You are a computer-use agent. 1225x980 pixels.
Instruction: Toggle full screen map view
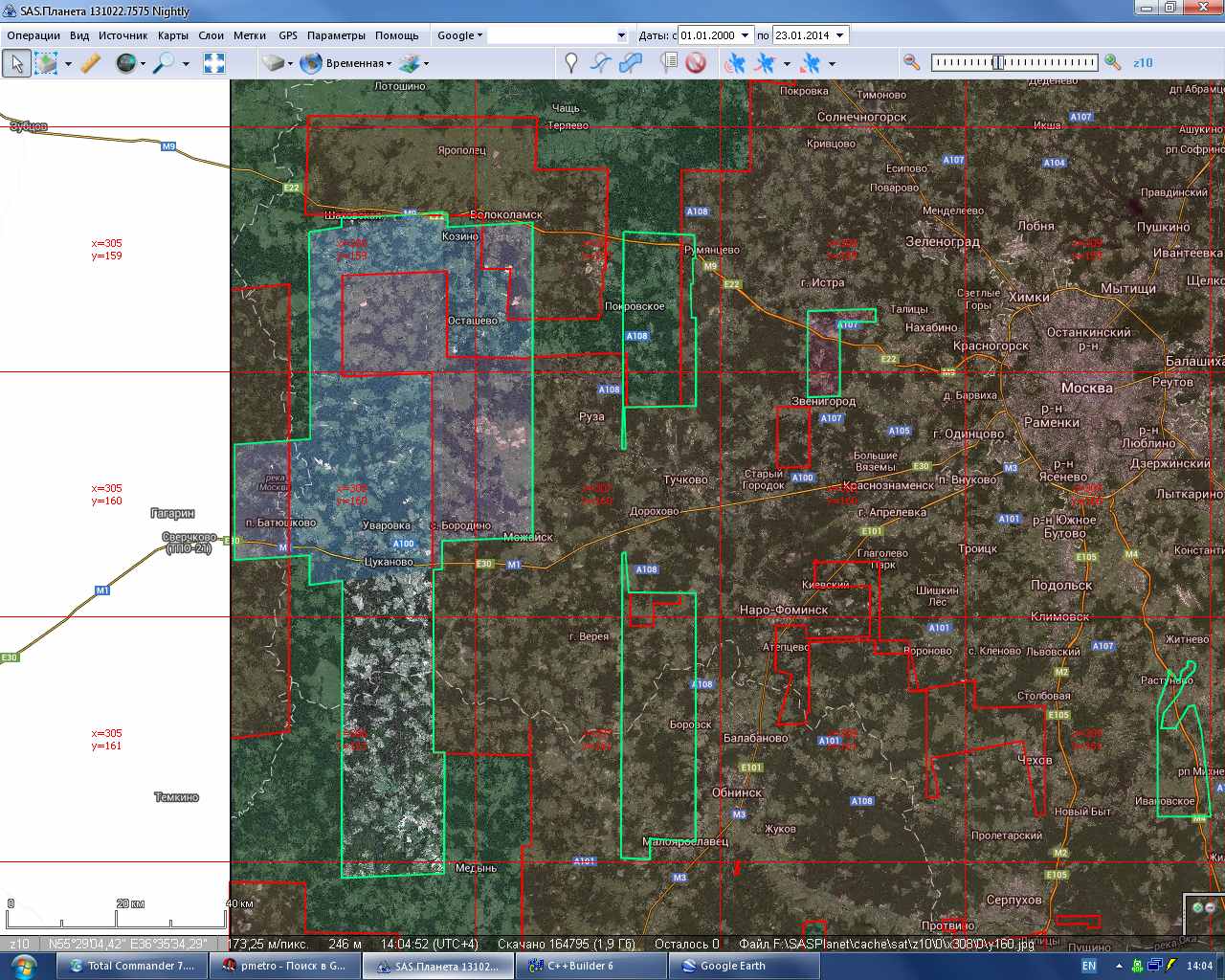pyautogui.click(x=214, y=63)
